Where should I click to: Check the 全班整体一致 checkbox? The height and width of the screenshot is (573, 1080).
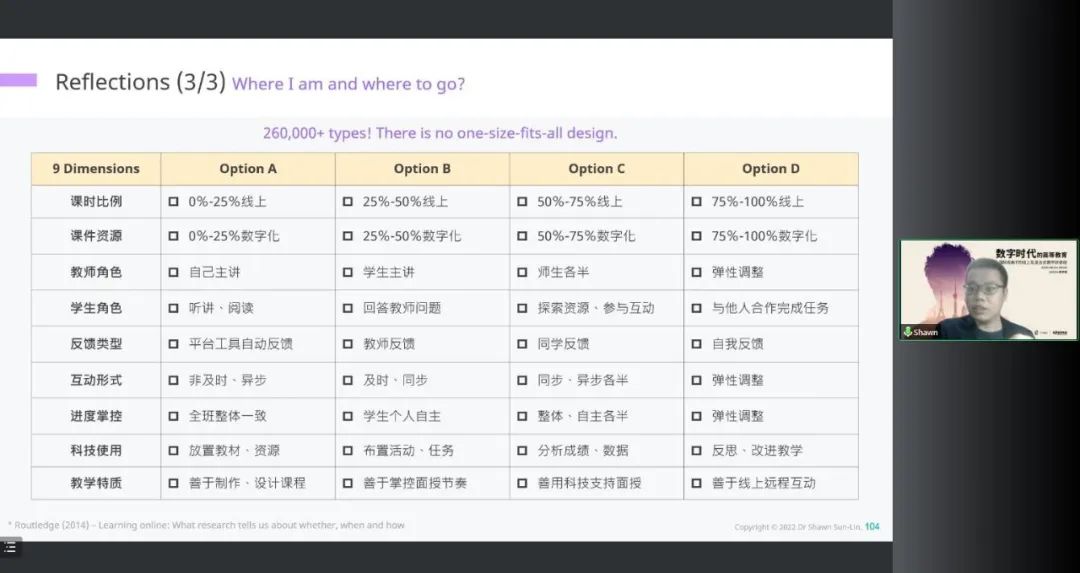[x=174, y=416]
